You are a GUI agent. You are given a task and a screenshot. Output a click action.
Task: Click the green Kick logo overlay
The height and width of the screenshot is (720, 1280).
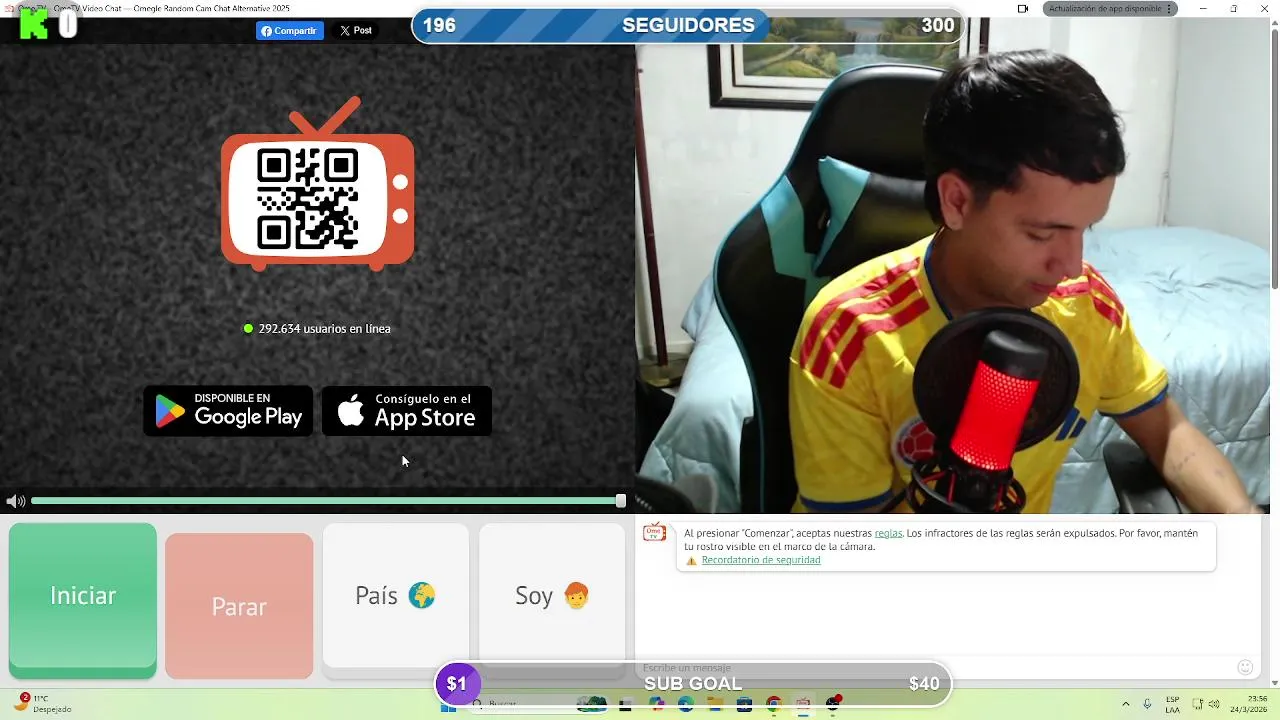(x=33, y=24)
